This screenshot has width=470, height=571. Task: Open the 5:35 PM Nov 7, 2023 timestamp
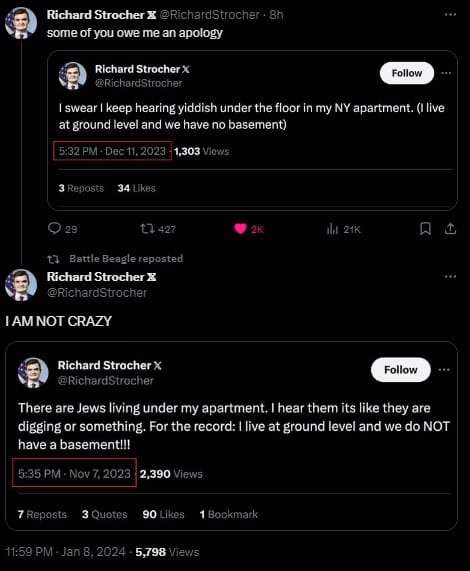pos(74,473)
